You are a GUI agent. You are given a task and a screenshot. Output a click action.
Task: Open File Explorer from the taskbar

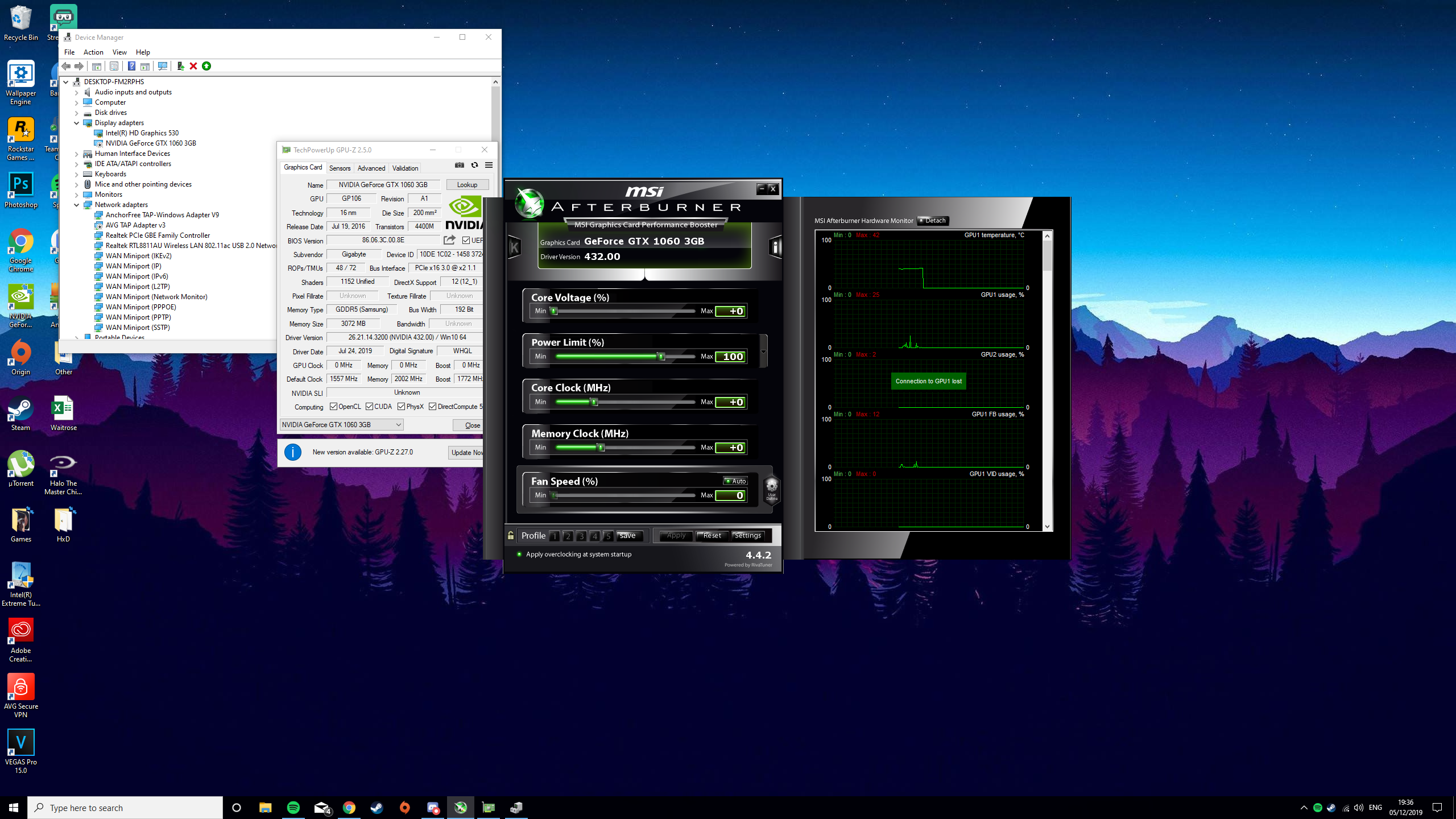pyautogui.click(x=266, y=808)
